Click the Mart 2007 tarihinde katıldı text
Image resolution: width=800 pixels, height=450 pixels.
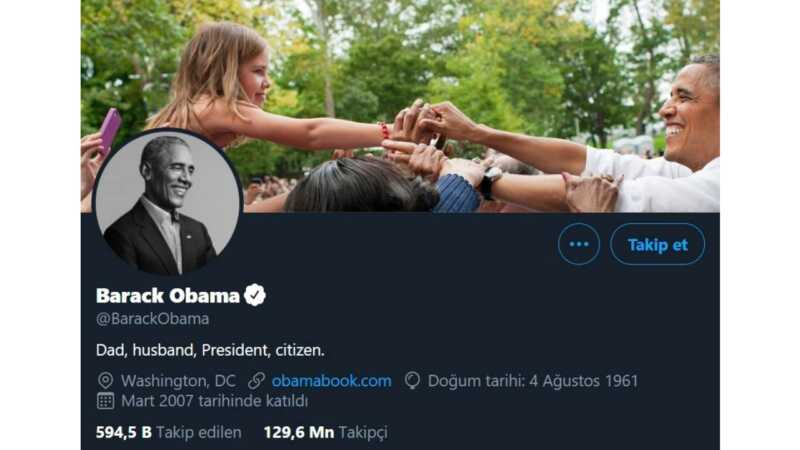214,401
